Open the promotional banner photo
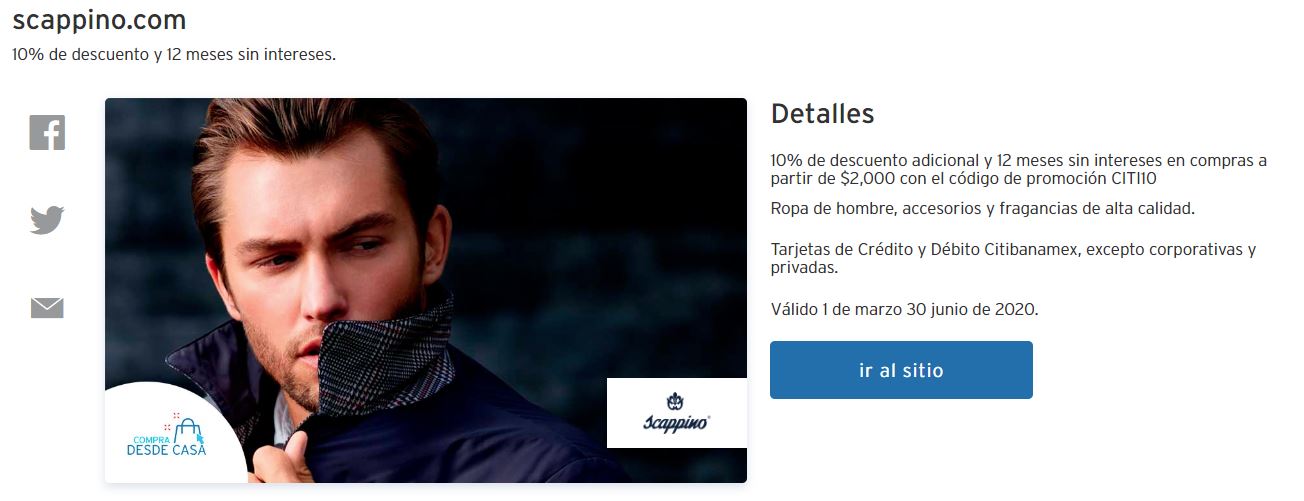The width and height of the screenshot is (1304, 501). pos(426,290)
